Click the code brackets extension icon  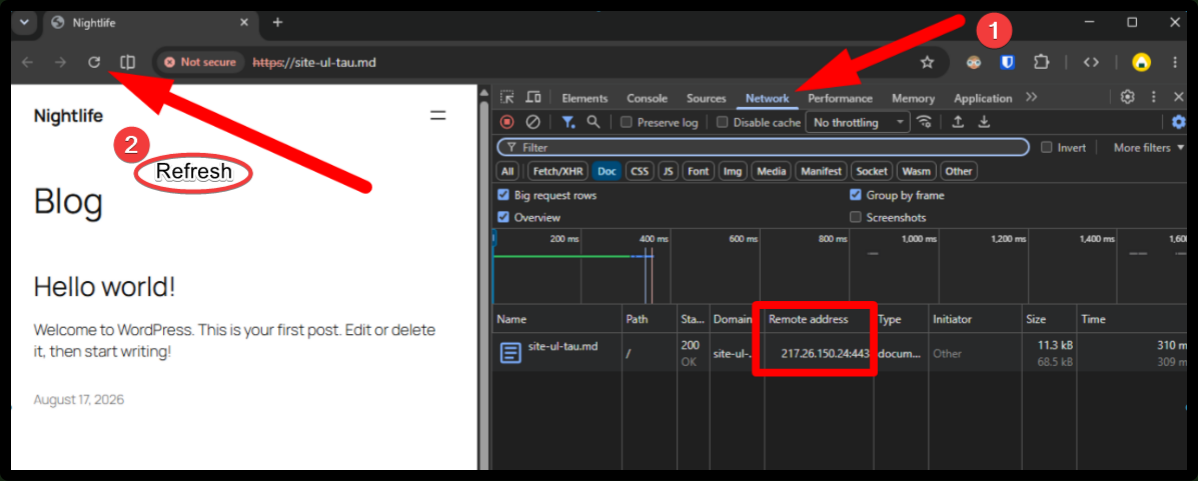pos(1091,63)
